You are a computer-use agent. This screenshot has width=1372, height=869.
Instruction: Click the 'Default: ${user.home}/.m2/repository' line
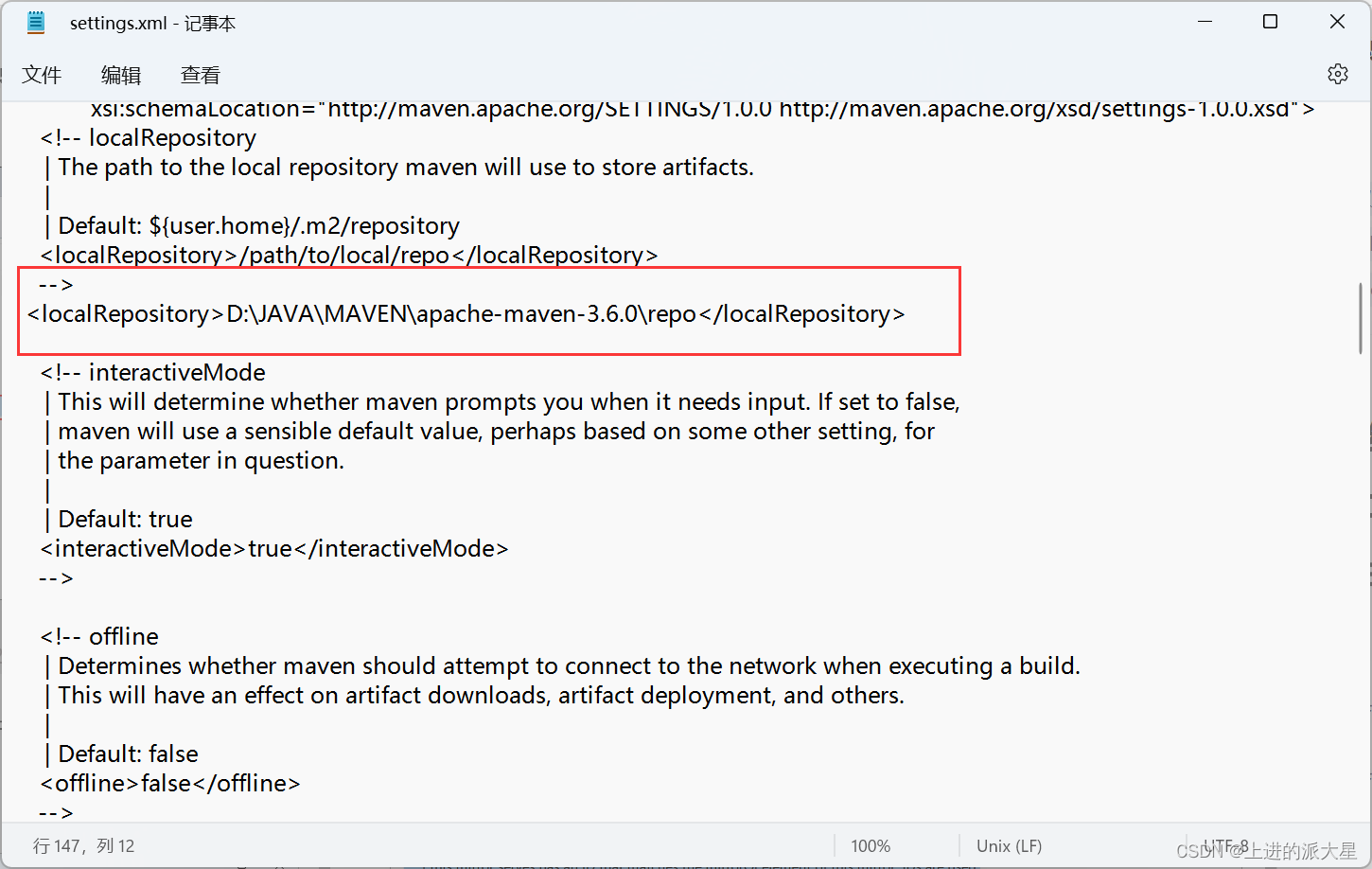click(251, 226)
